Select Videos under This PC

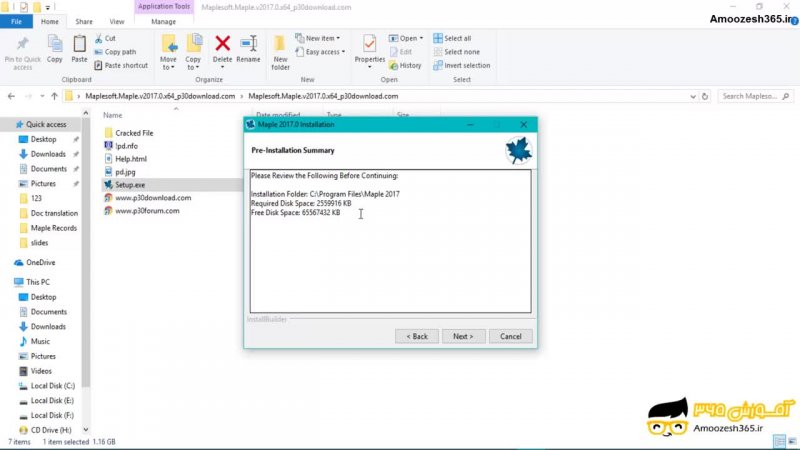tap(35, 371)
